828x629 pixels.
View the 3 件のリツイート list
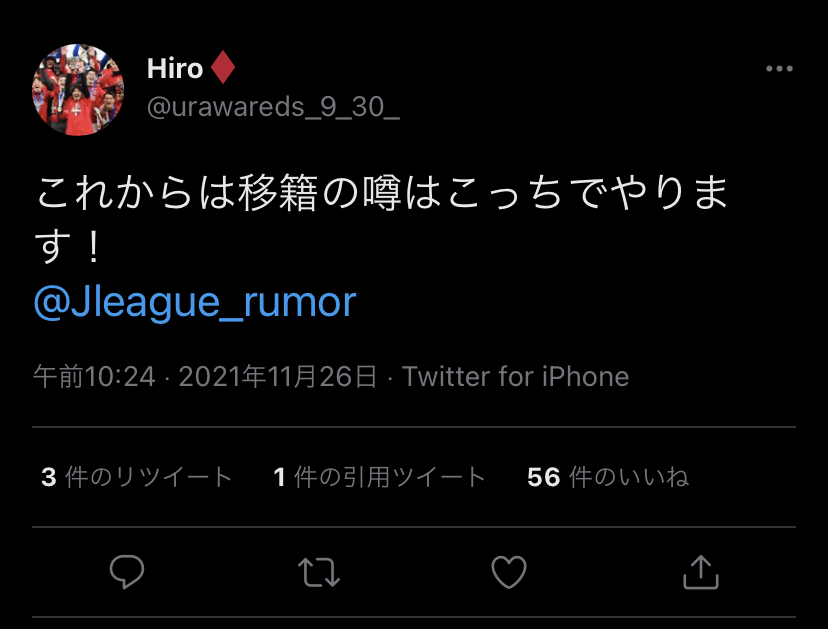coord(136,477)
